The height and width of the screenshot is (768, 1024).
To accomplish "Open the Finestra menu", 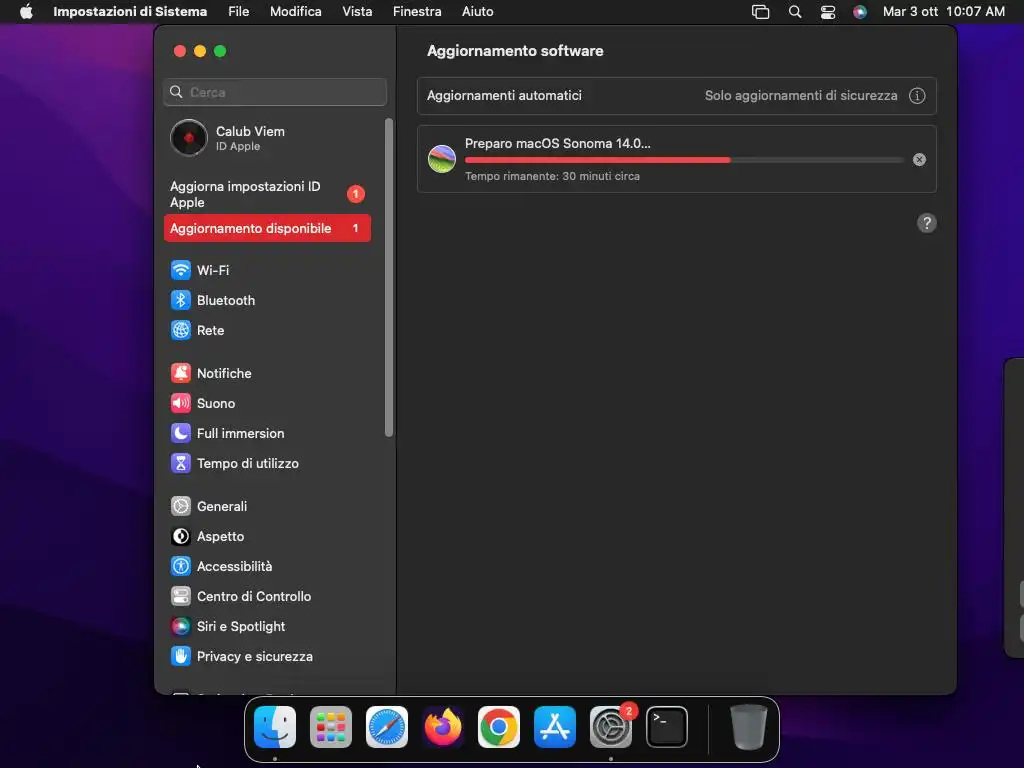I will pos(417,12).
